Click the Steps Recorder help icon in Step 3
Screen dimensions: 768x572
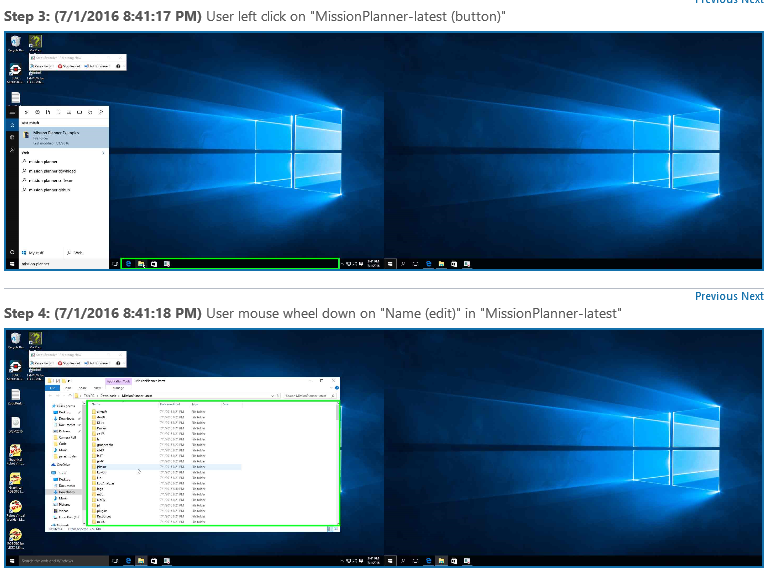(118, 66)
